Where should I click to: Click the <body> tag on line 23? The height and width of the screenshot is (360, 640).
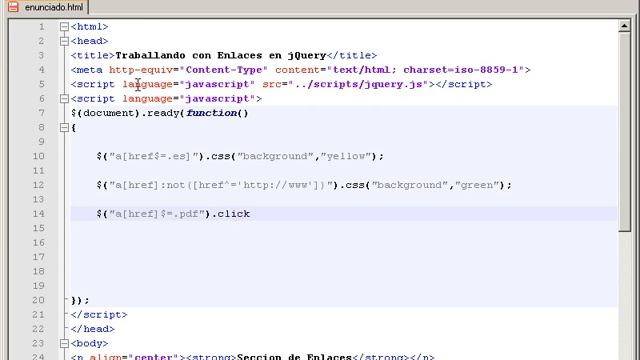tap(89, 344)
